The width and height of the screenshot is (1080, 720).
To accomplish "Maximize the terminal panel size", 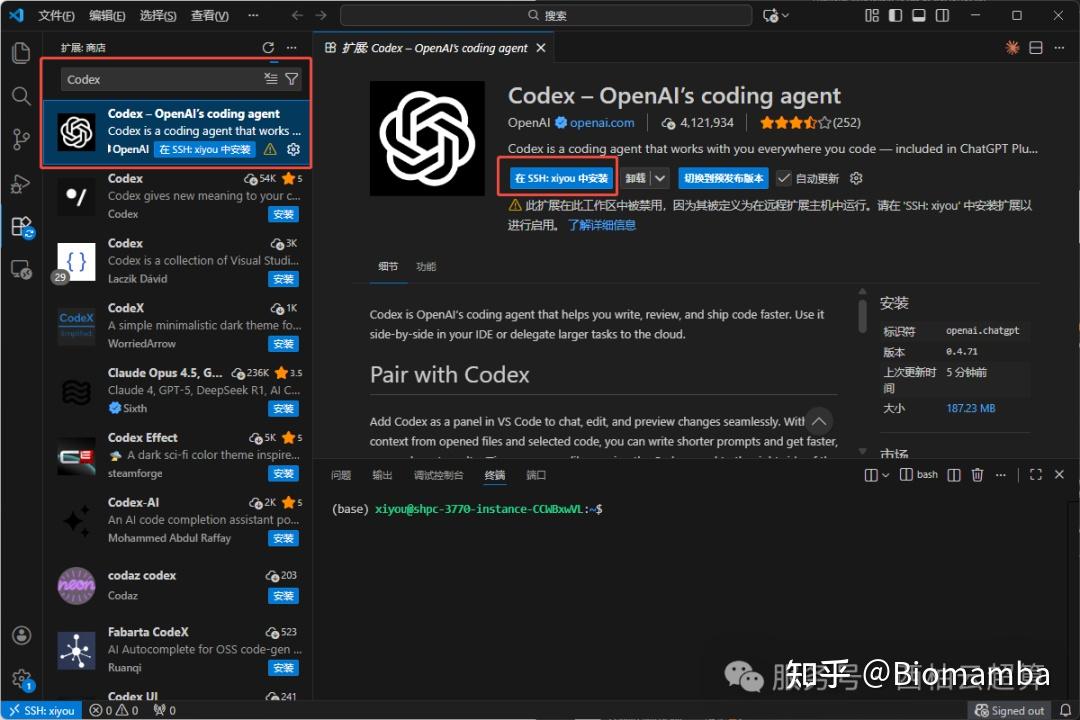I will [x=1035, y=475].
